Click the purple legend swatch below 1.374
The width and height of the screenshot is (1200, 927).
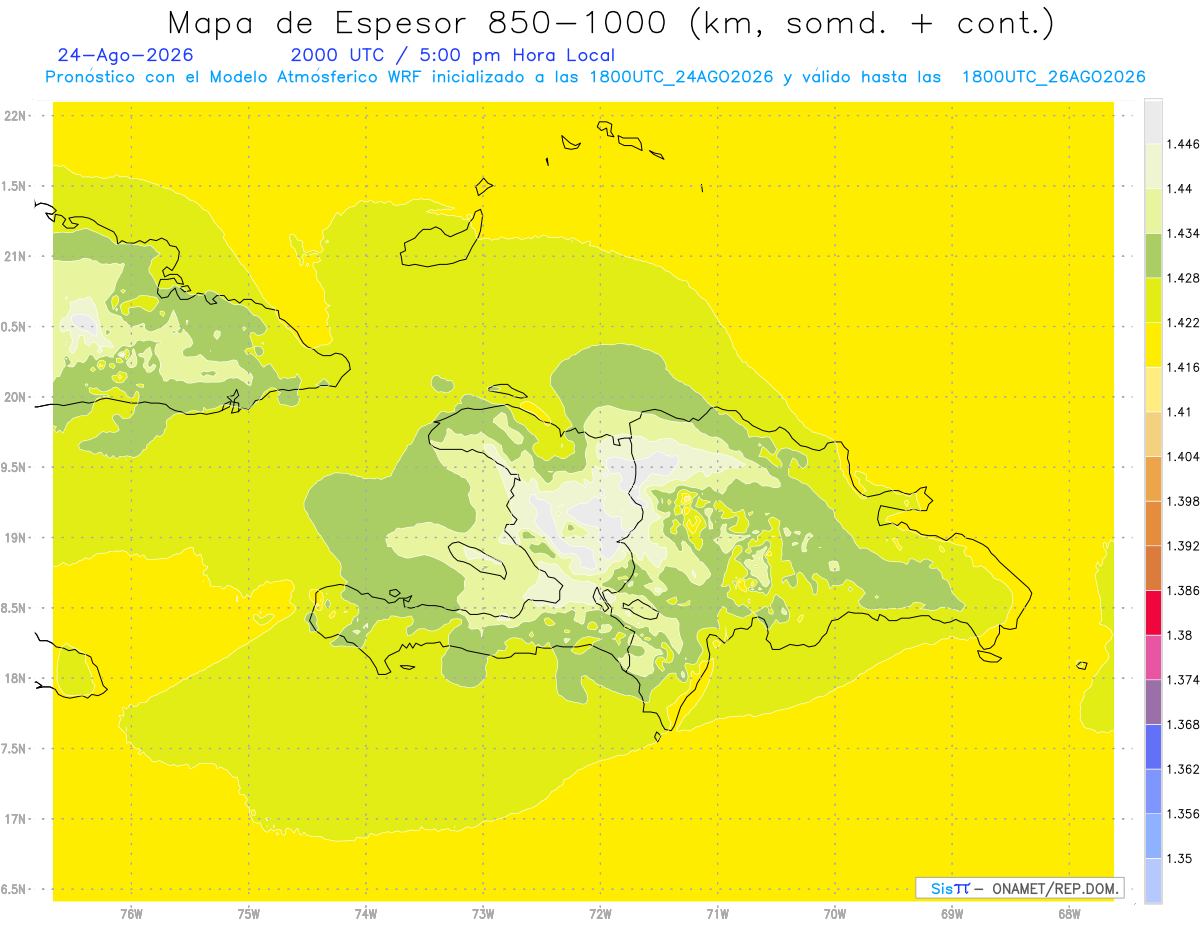pyautogui.click(x=1153, y=702)
